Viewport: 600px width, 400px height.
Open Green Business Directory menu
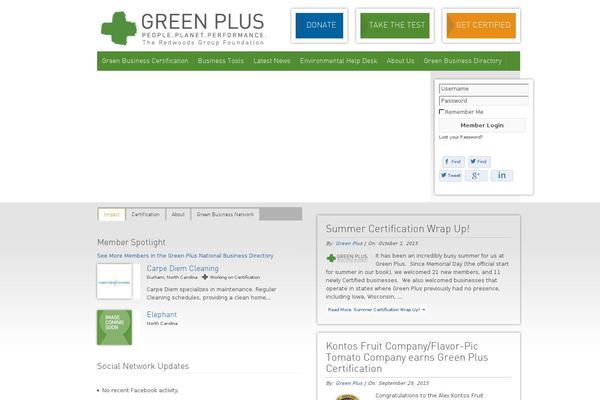462,61
